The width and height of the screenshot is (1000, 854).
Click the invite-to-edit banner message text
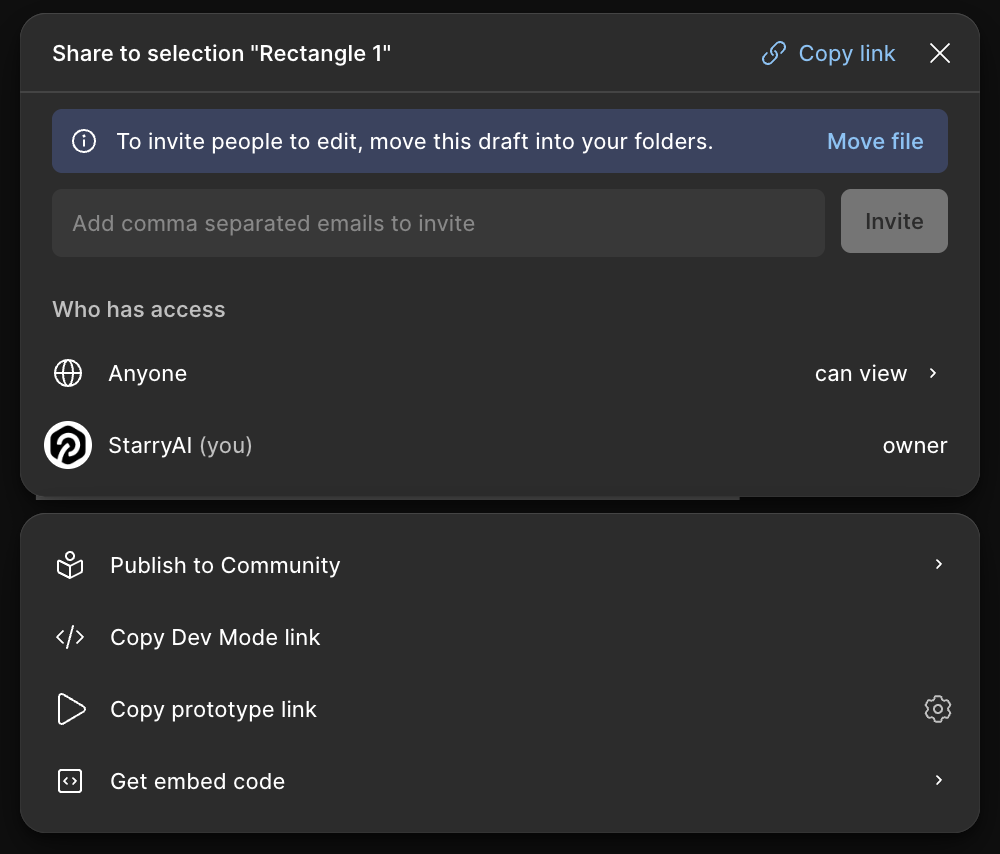415,141
